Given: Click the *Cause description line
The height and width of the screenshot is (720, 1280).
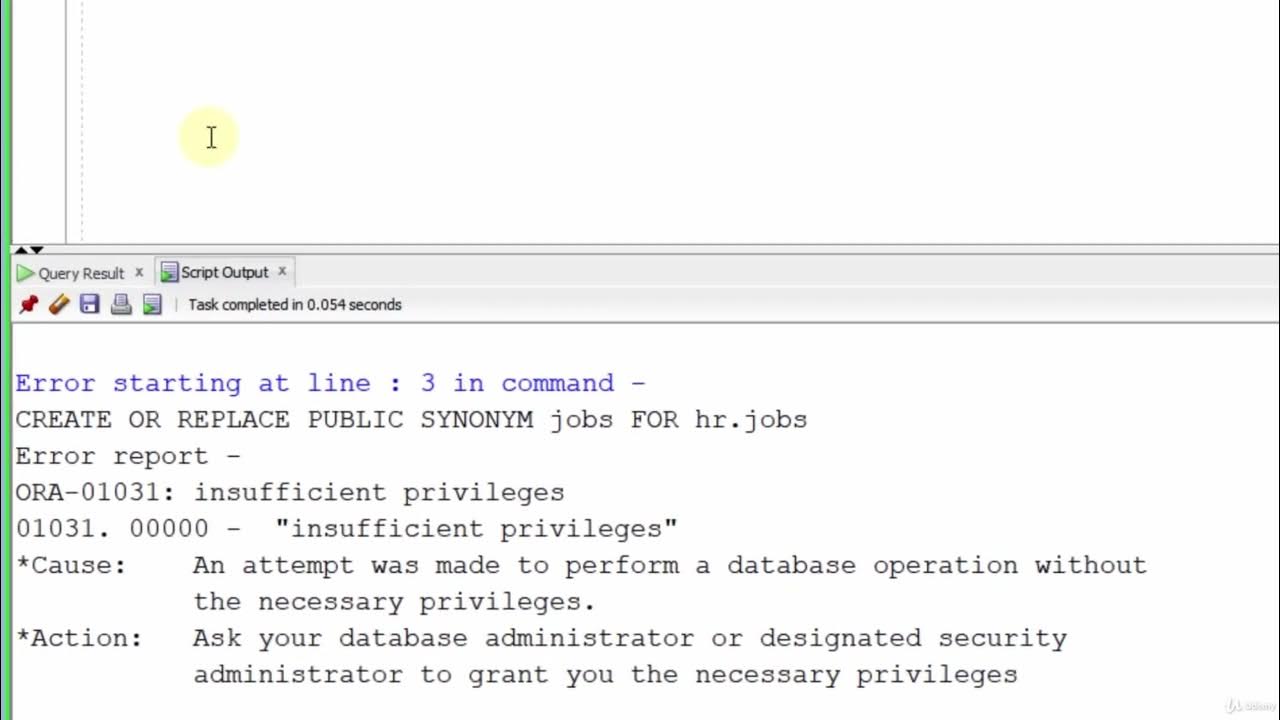Looking at the screenshot, I should click(581, 565).
